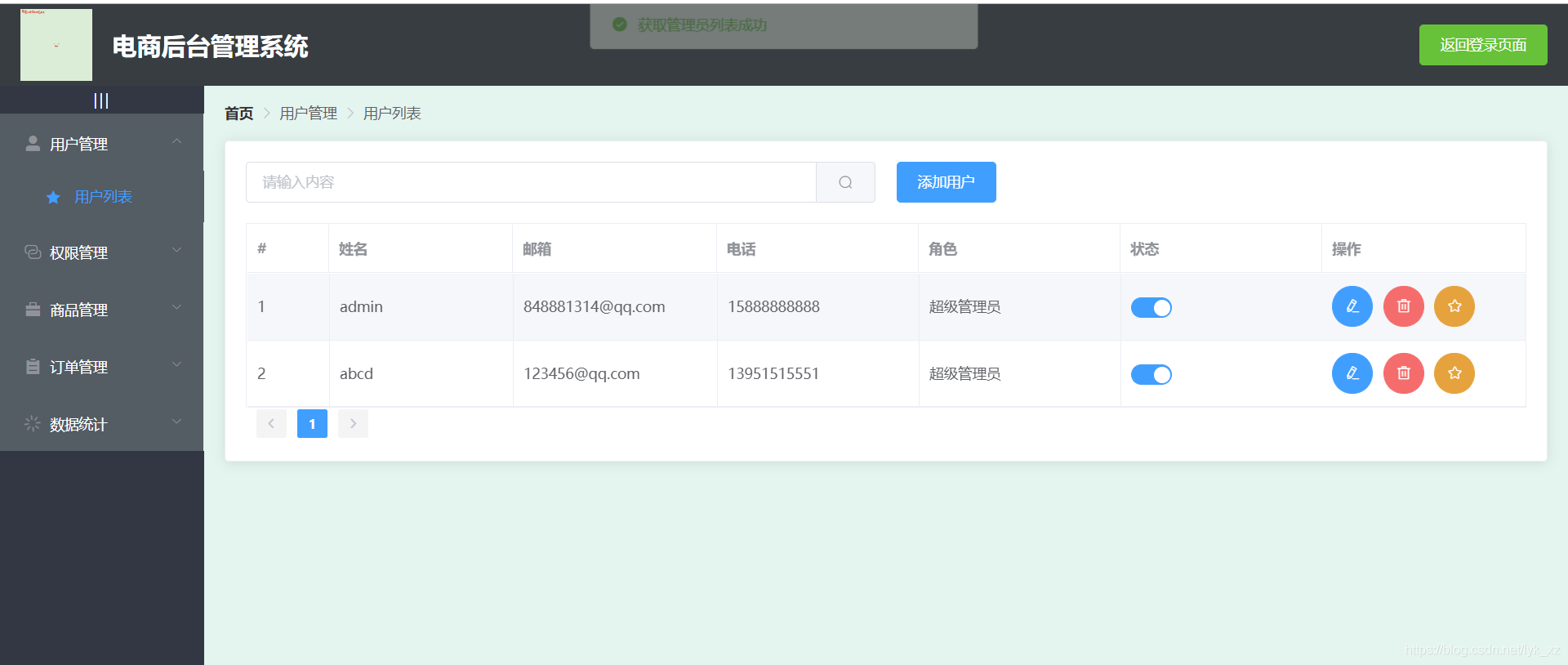The image size is (1568, 665).
Task: Toggle the status switch for admin
Action: 1151,307
